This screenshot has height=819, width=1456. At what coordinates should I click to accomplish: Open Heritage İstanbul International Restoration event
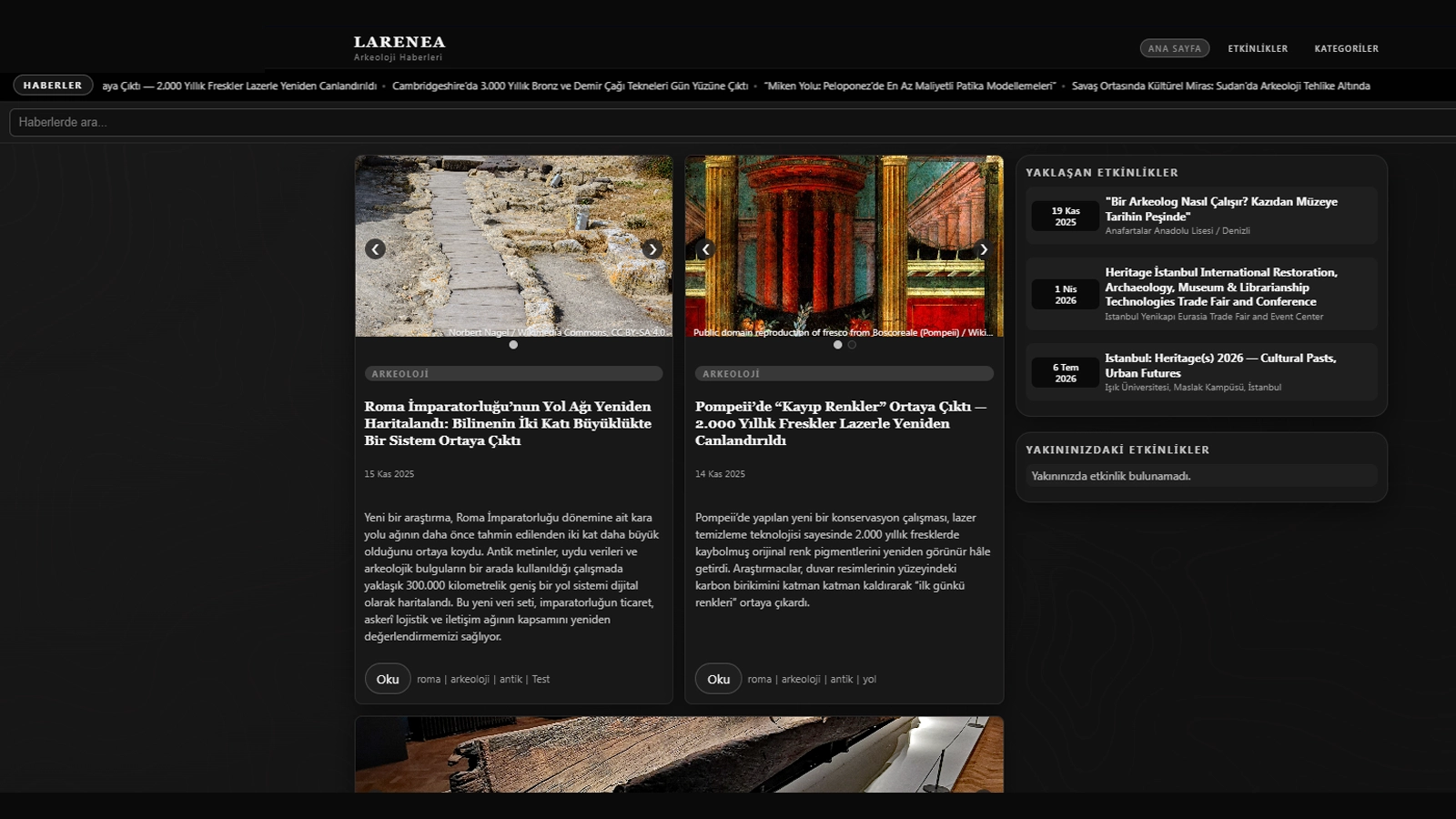1220,287
